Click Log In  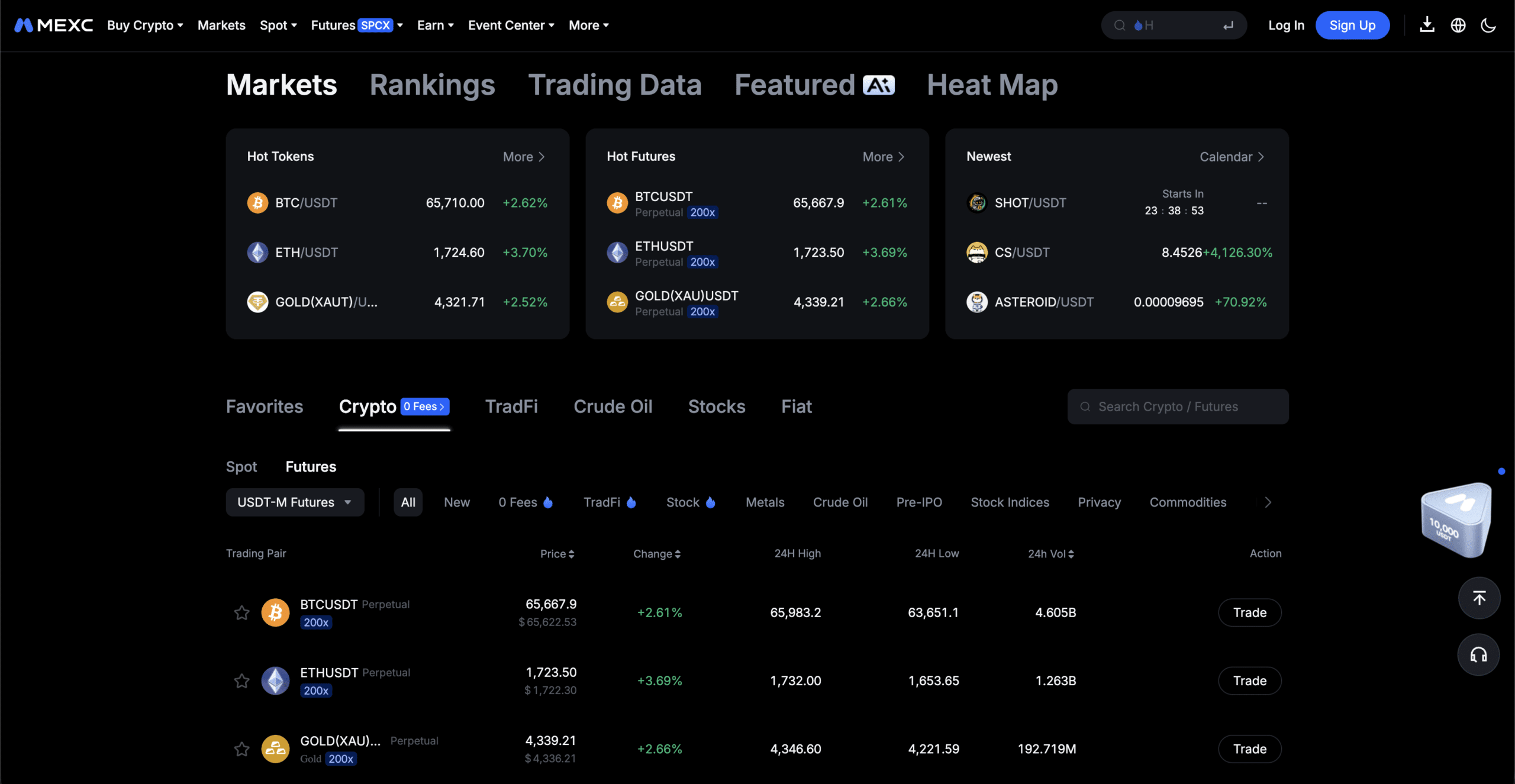[1287, 25]
